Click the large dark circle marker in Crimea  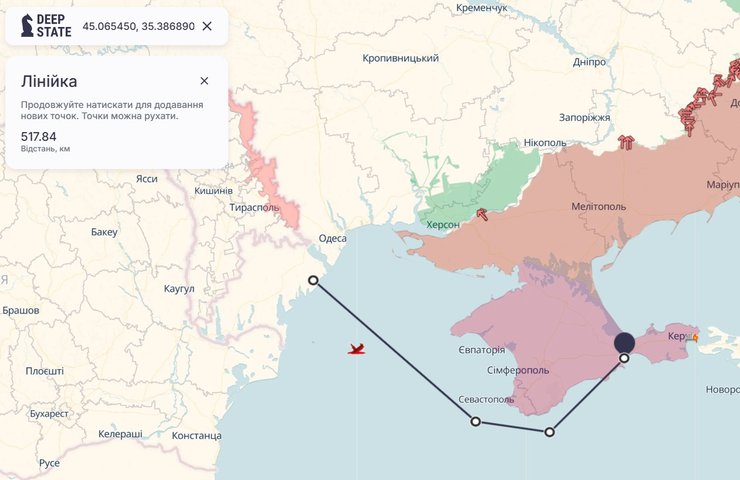[x=624, y=343]
